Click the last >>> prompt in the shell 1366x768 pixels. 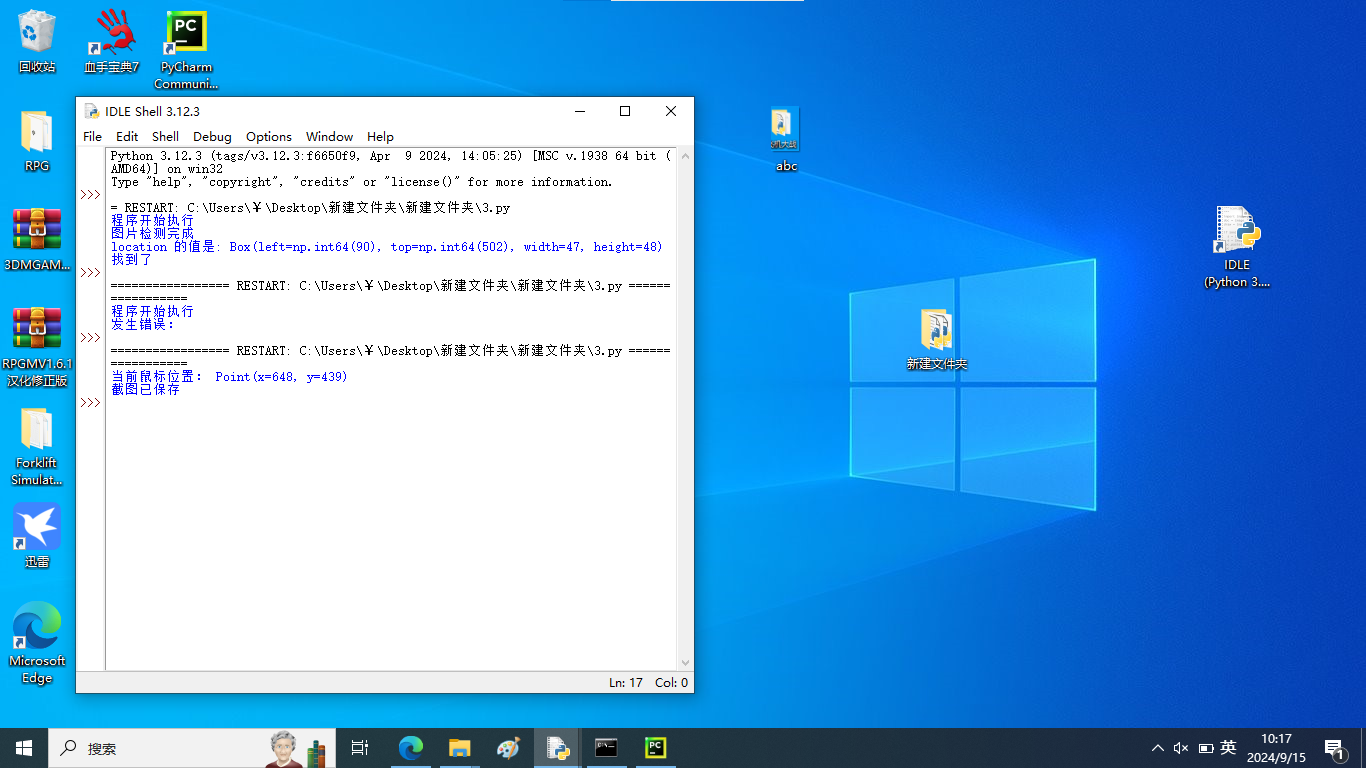(x=90, y=402)
